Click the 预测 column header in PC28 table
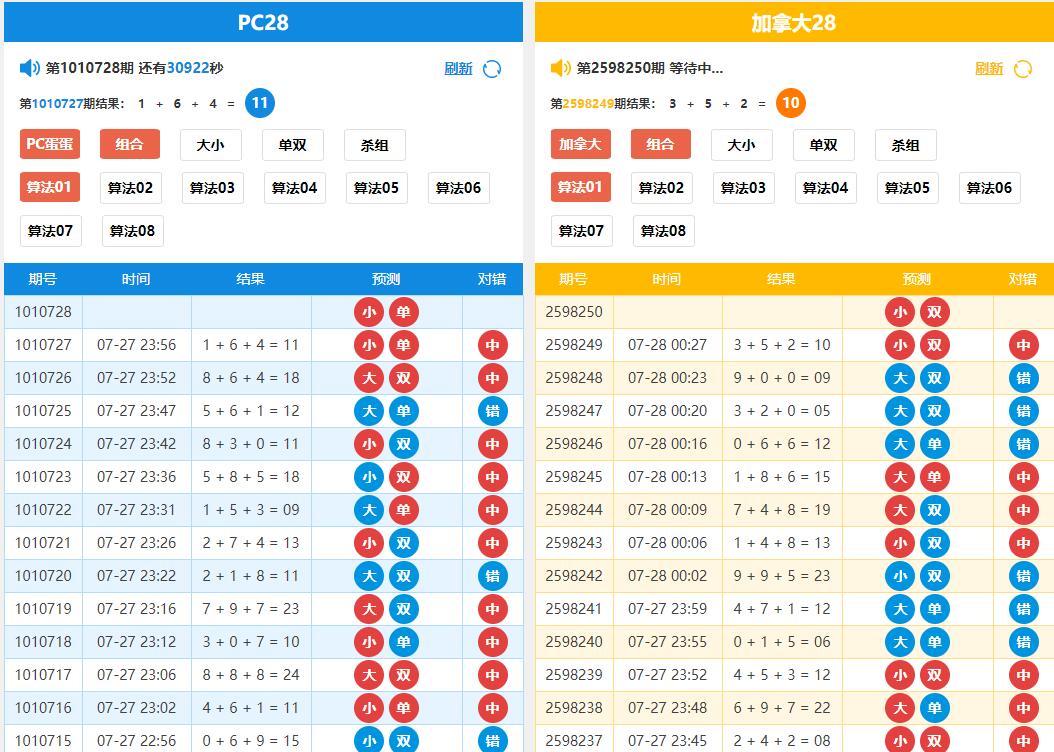Viewport: 1054px width, 752px height. pyautogui.click(x=386, y=279)
